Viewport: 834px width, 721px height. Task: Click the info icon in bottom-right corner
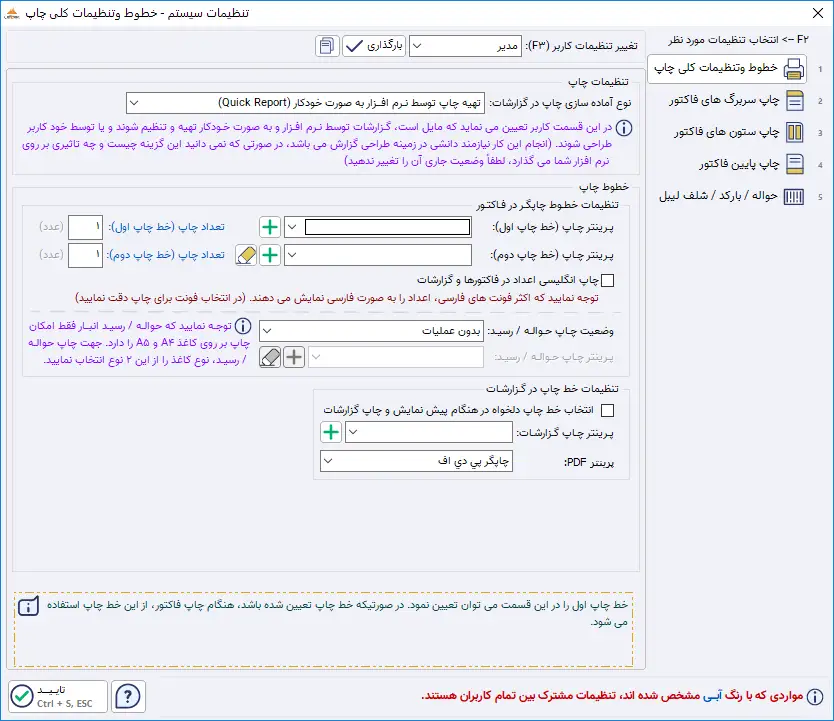(x=814, y=695)
